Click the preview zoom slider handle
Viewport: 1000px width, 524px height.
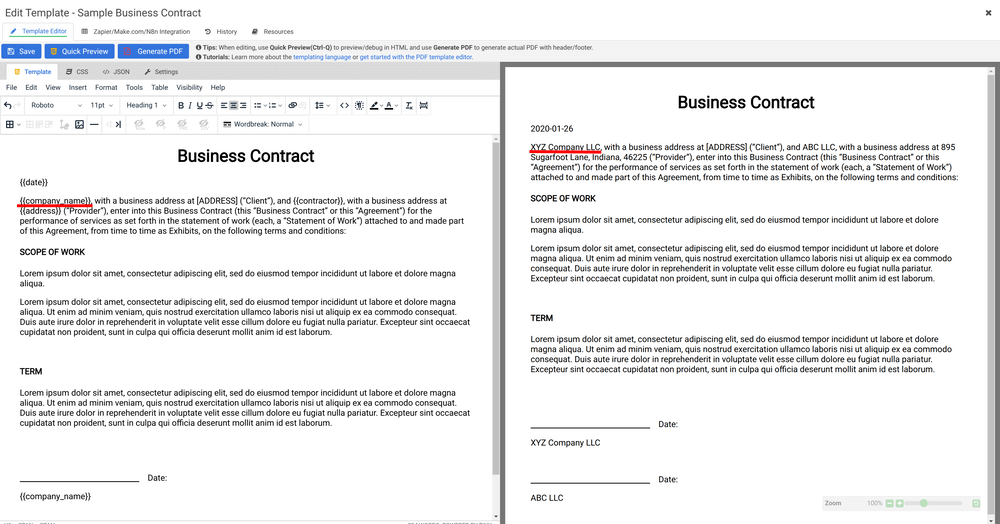point(923,504)
